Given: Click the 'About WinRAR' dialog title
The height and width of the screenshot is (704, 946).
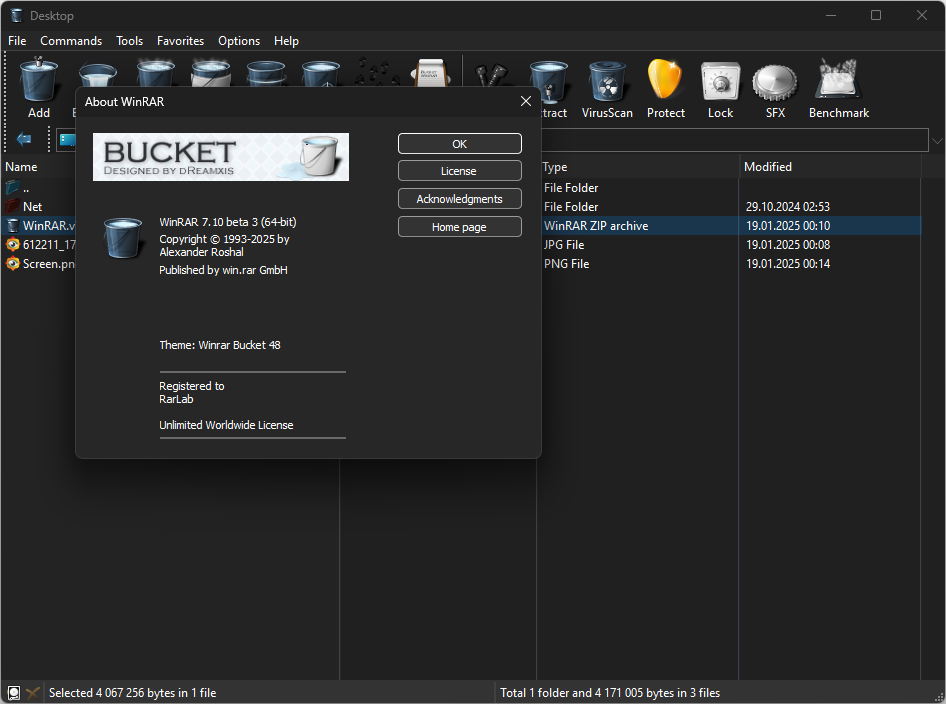Looking at the screenshot, I should [124, 101].
